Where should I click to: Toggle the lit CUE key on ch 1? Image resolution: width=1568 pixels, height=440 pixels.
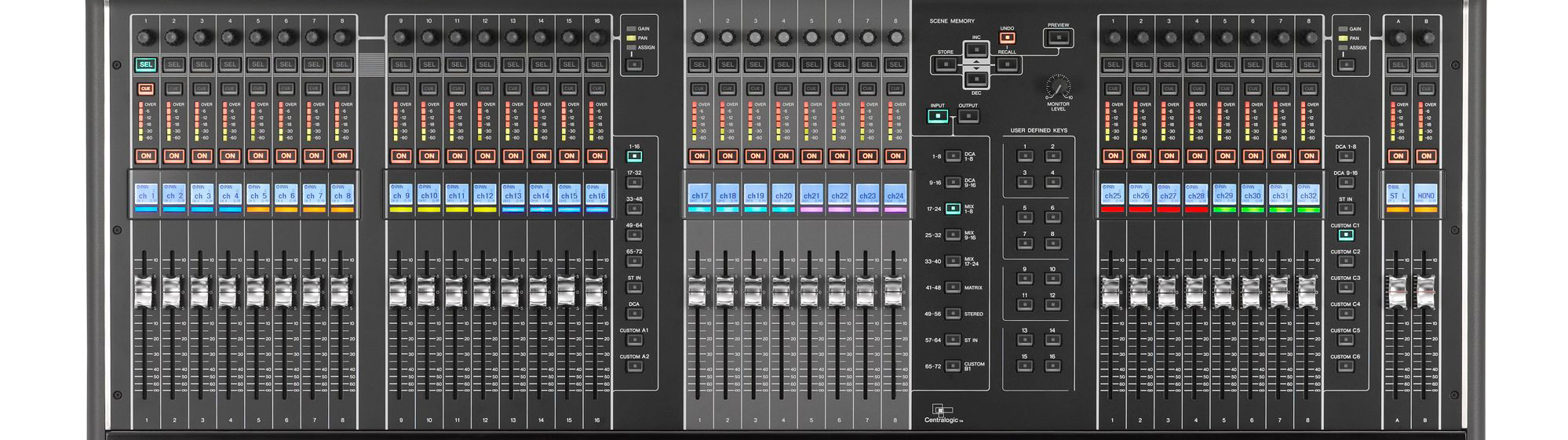(146, 89)
